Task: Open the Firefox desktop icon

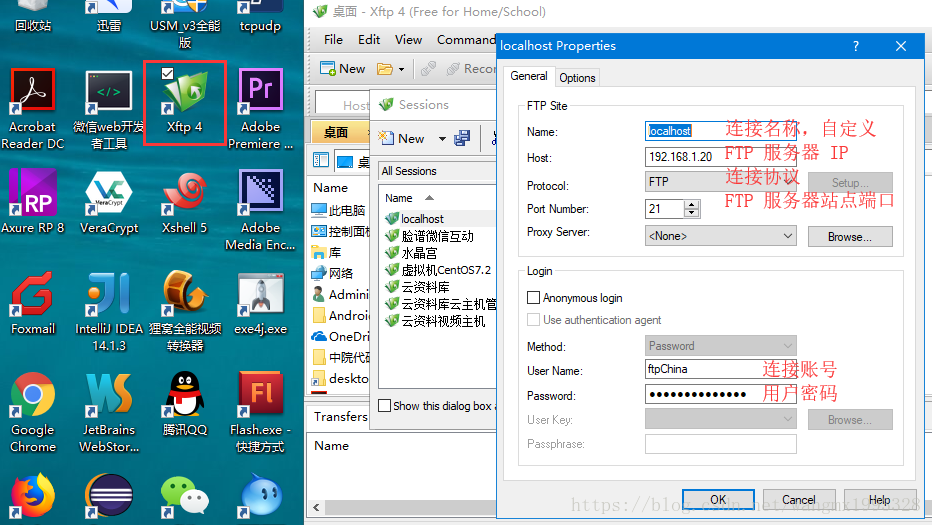Action: tap(33, 495)
